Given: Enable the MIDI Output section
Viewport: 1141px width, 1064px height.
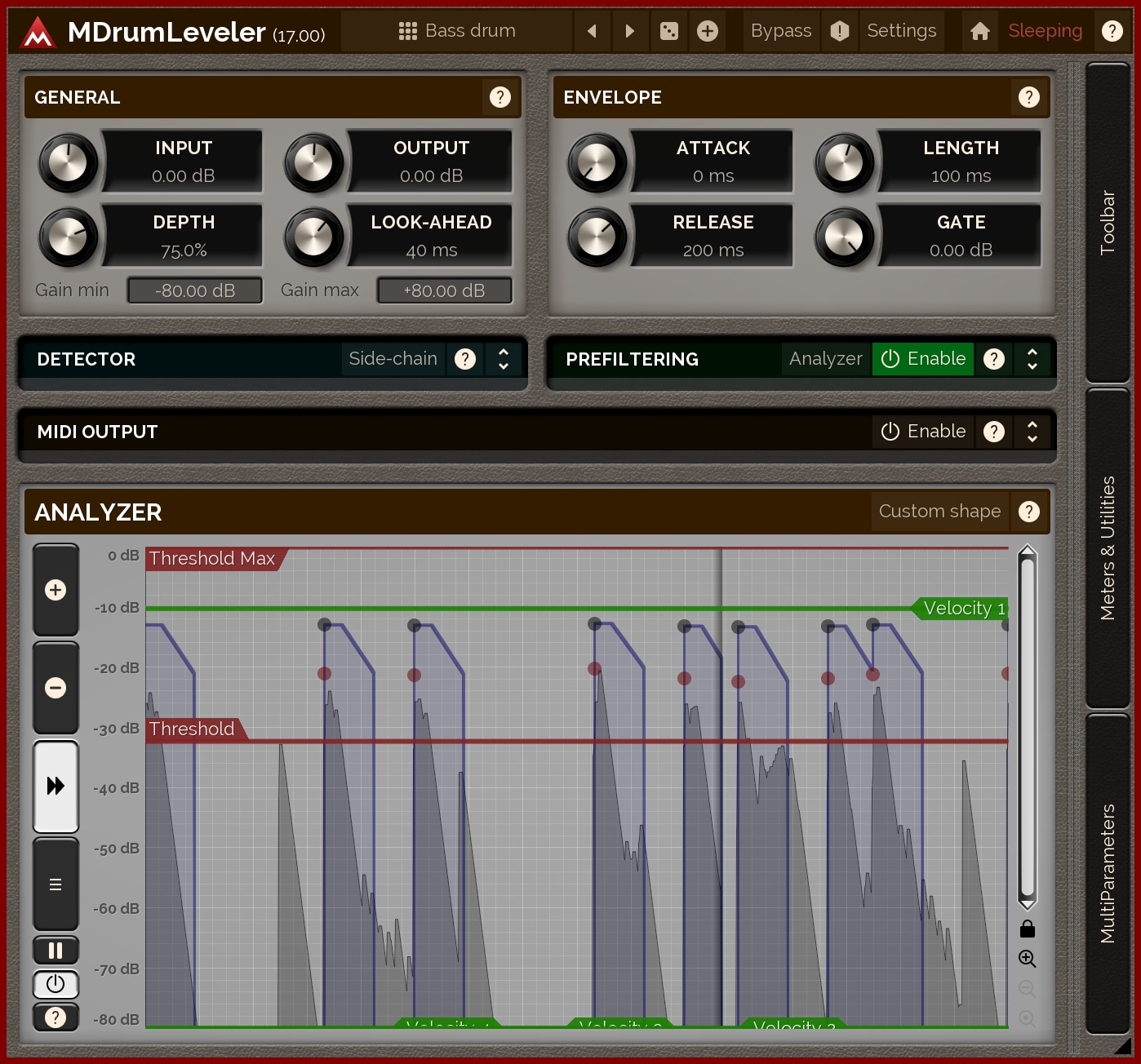Looking at the screenshot, I should click(923, 432).
